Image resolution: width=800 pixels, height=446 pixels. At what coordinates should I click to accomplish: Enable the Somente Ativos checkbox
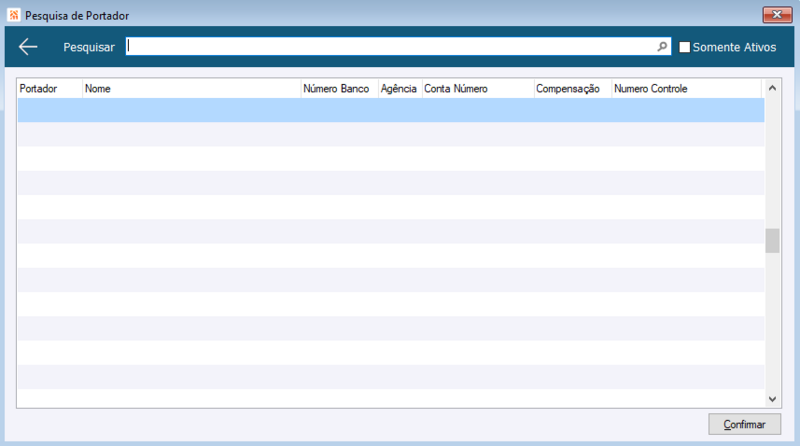685,47
